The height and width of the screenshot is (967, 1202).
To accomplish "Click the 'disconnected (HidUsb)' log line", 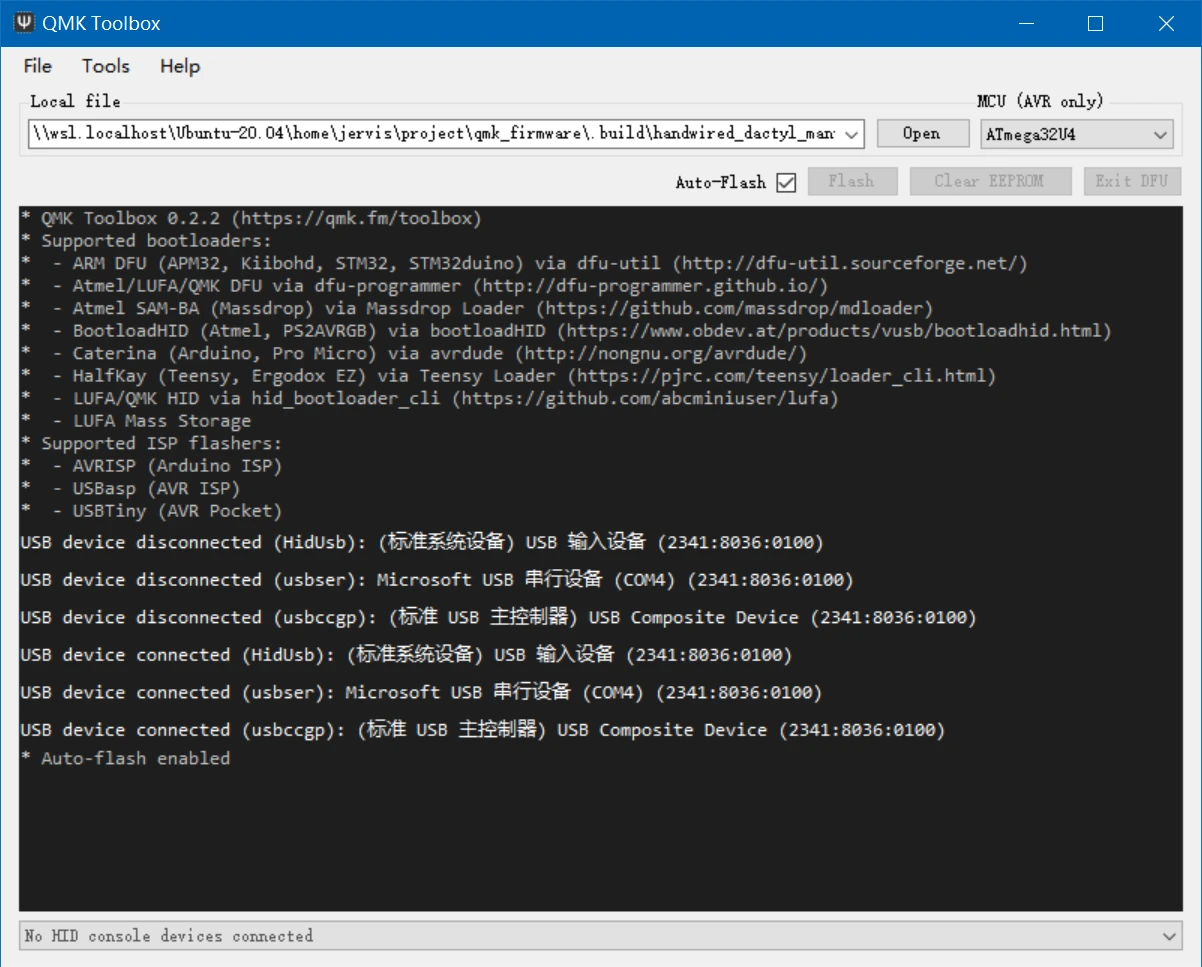I will pyautogui.click(x=422, y=542).
